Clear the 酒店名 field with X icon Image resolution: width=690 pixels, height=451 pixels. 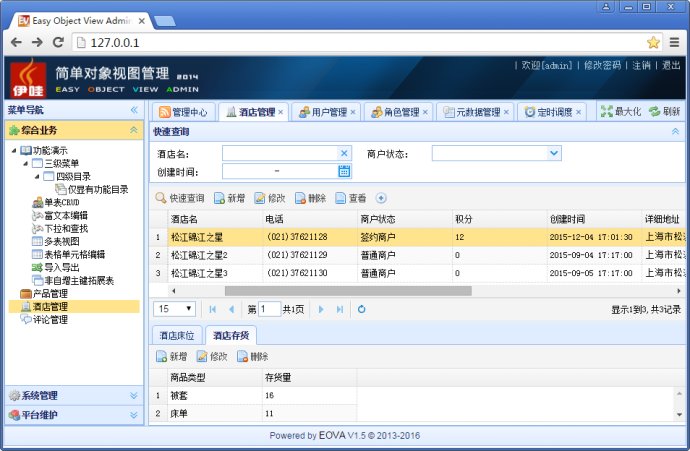(x=344, y=154)
